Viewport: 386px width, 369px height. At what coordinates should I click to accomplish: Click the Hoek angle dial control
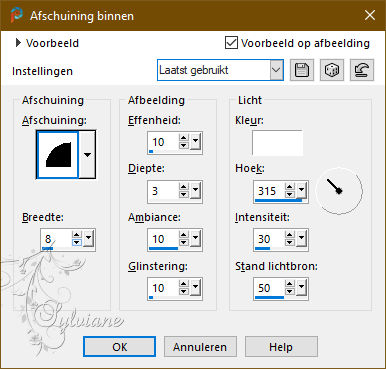(x=339, y=191)
